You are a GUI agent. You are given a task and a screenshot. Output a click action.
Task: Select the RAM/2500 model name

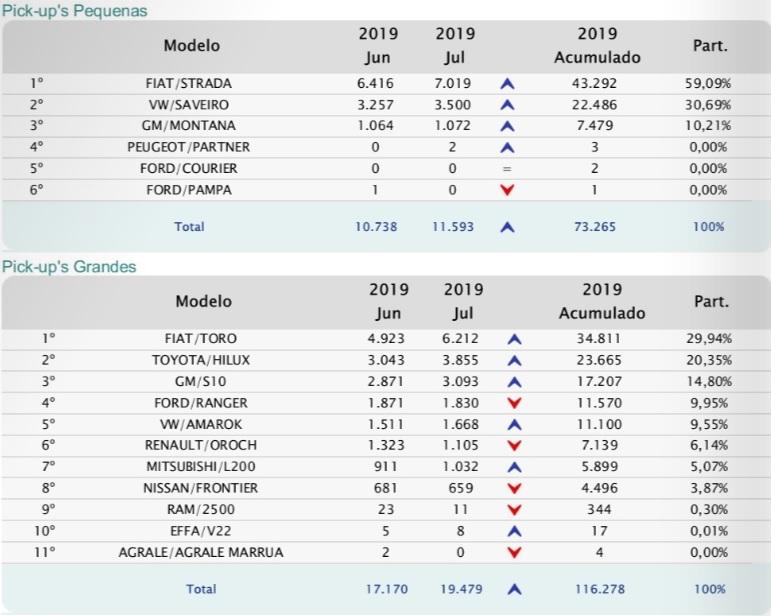pyautogui.click(x=201, y=509)
